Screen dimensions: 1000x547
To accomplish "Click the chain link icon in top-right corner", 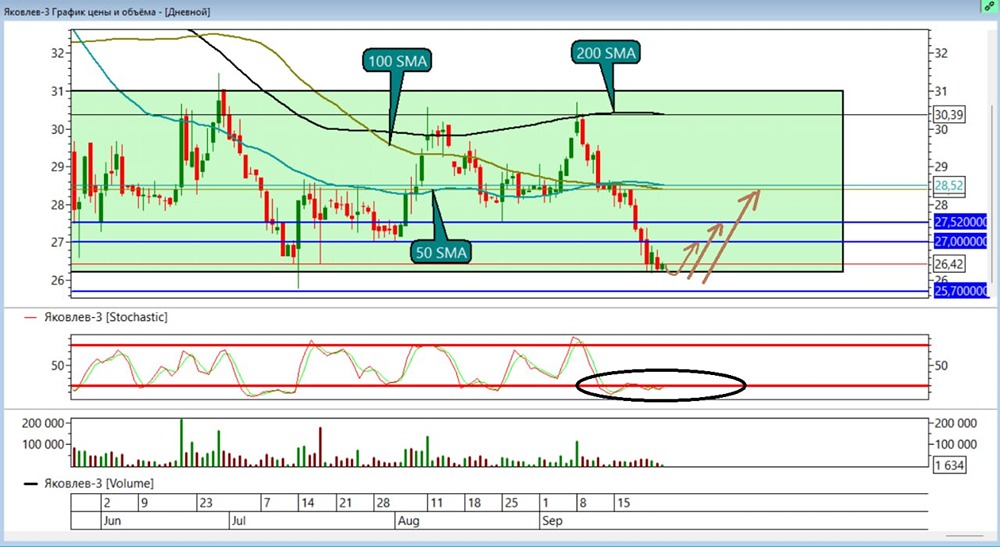I will tap(989, 7).
